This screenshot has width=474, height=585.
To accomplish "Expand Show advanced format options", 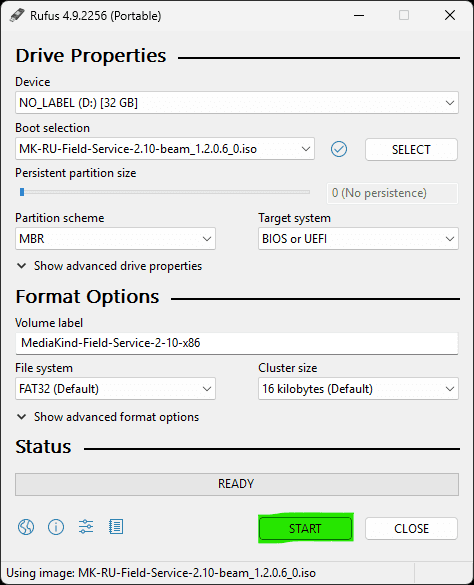I will (x=108, y=417).
